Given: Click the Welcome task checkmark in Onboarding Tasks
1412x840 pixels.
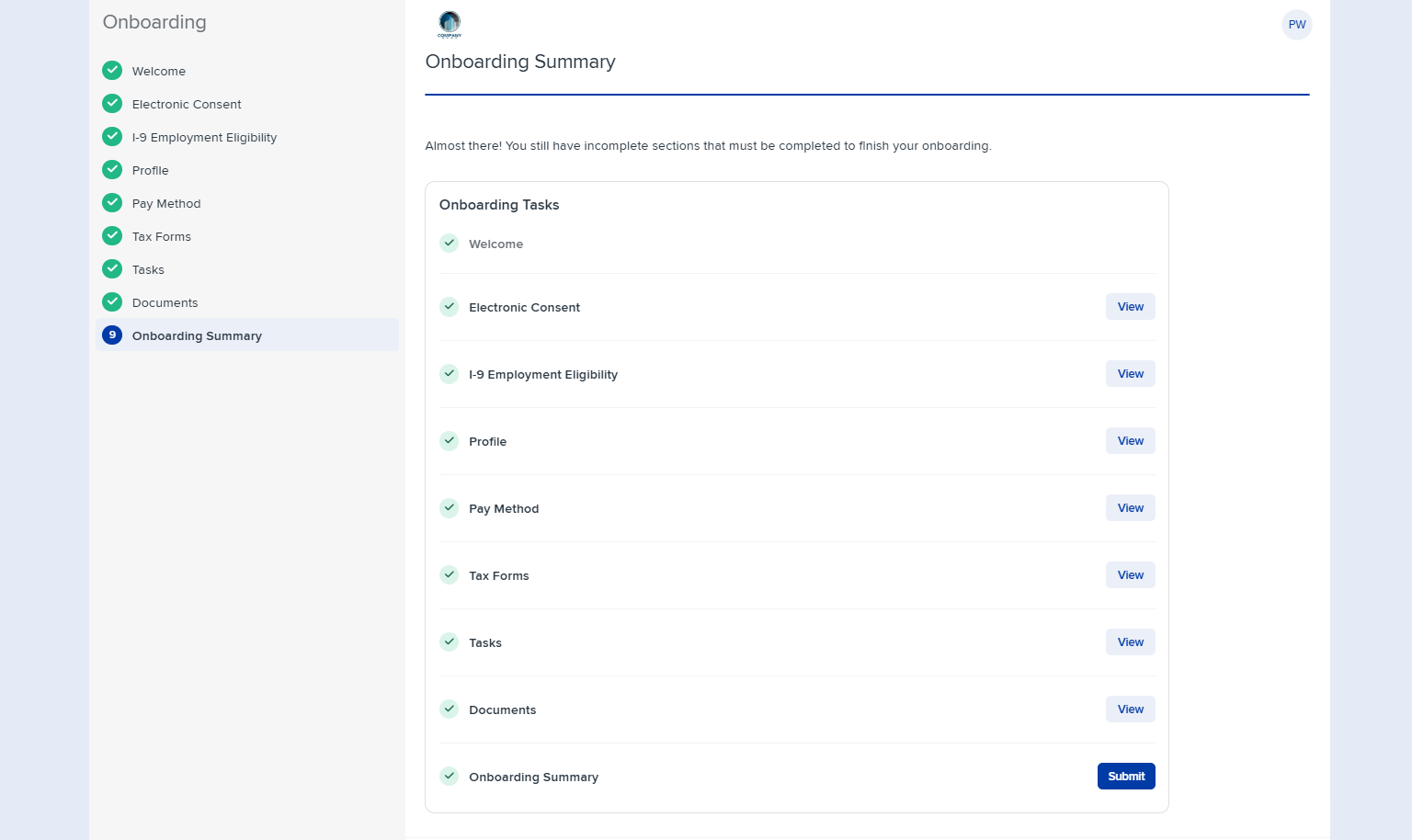Looking at the screenshot, I should pos(450,243).
